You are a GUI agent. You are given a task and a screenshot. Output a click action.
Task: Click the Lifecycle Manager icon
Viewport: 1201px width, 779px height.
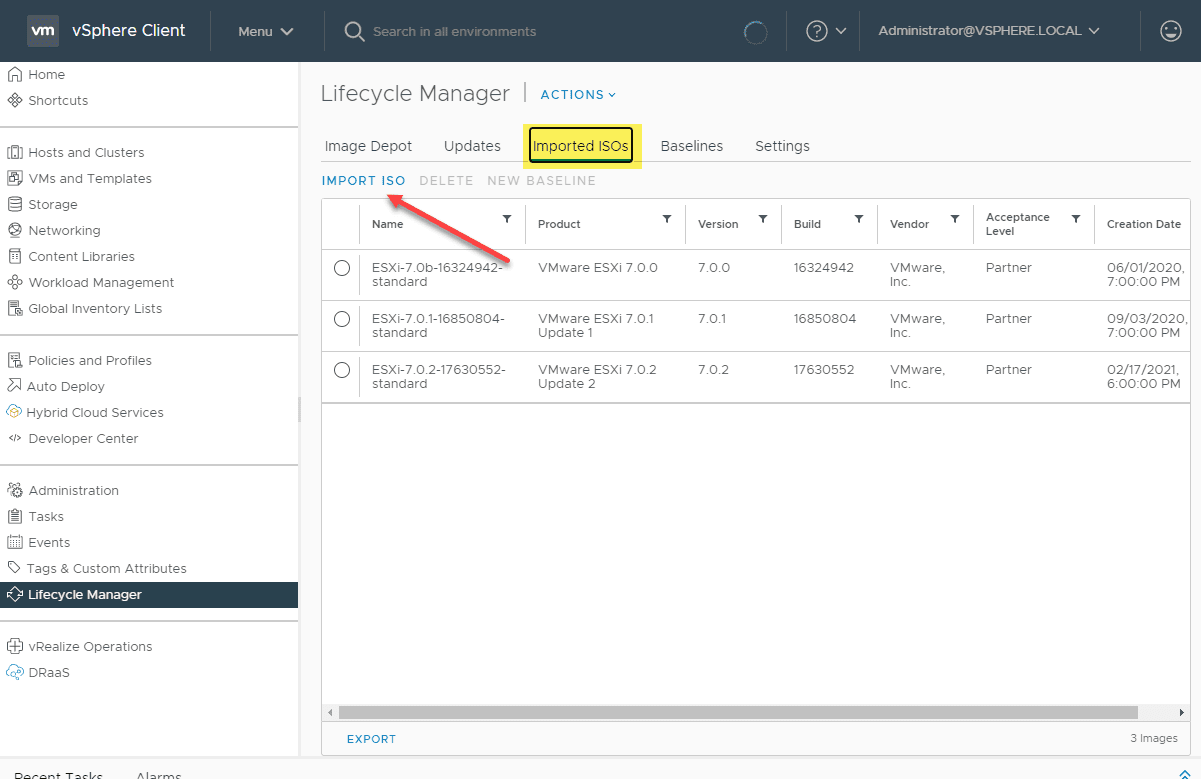click(x=15, y=594)
